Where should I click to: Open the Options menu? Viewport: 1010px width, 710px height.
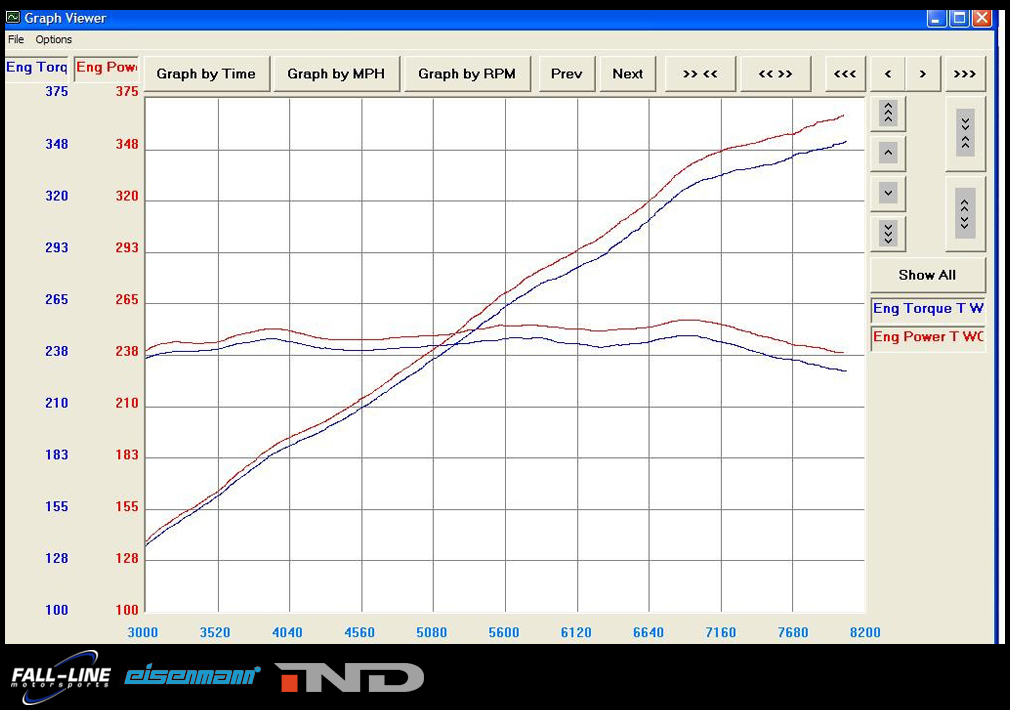(54, 40)
